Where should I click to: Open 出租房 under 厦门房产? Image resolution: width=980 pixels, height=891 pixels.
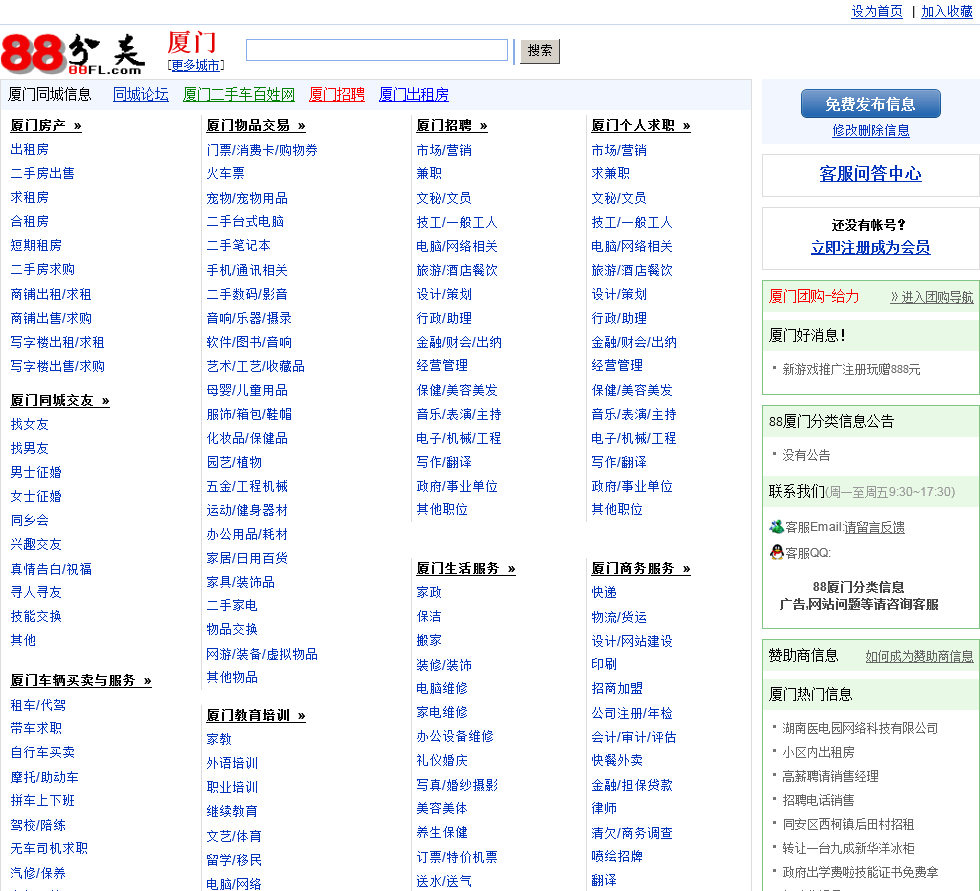29,149
